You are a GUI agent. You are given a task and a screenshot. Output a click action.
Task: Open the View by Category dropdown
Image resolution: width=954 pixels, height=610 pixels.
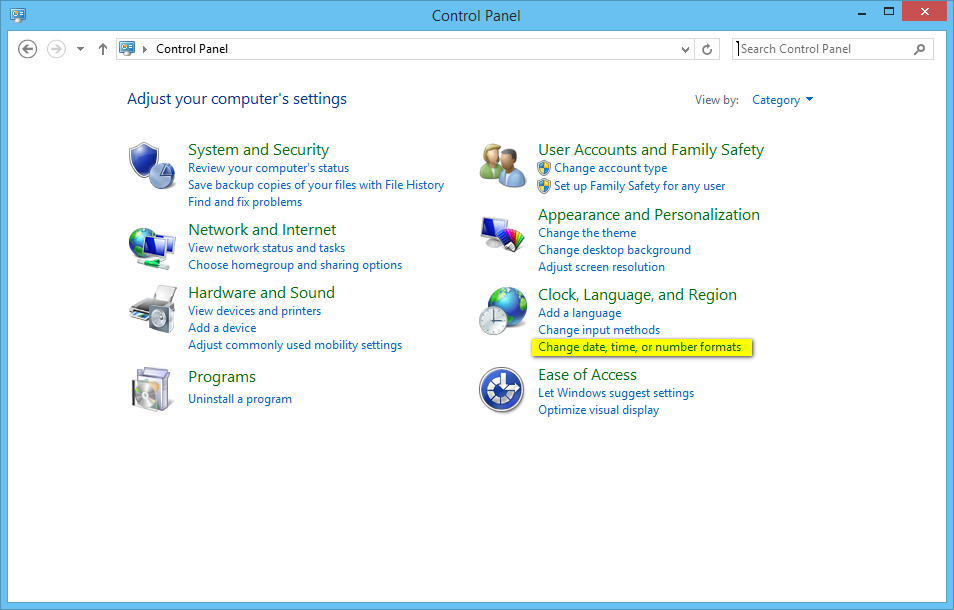pos(783,100)
